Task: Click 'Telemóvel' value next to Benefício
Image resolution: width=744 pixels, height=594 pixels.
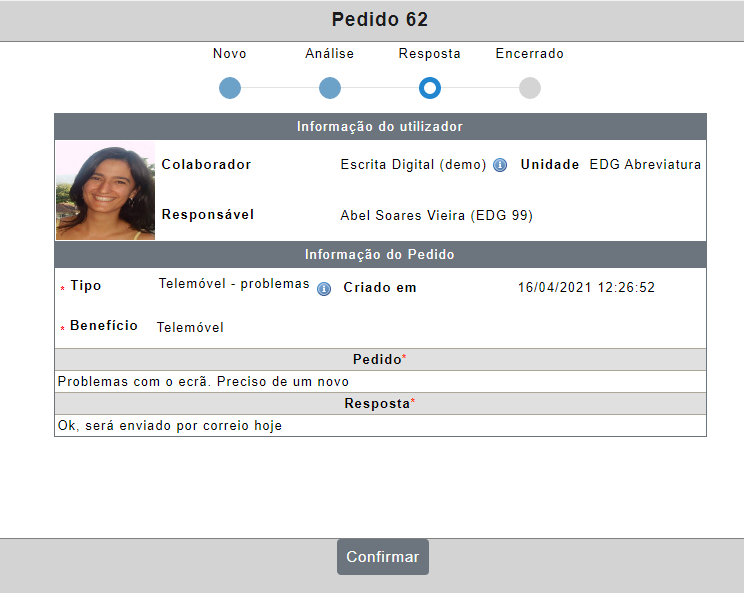Action: tap(190, 327)
